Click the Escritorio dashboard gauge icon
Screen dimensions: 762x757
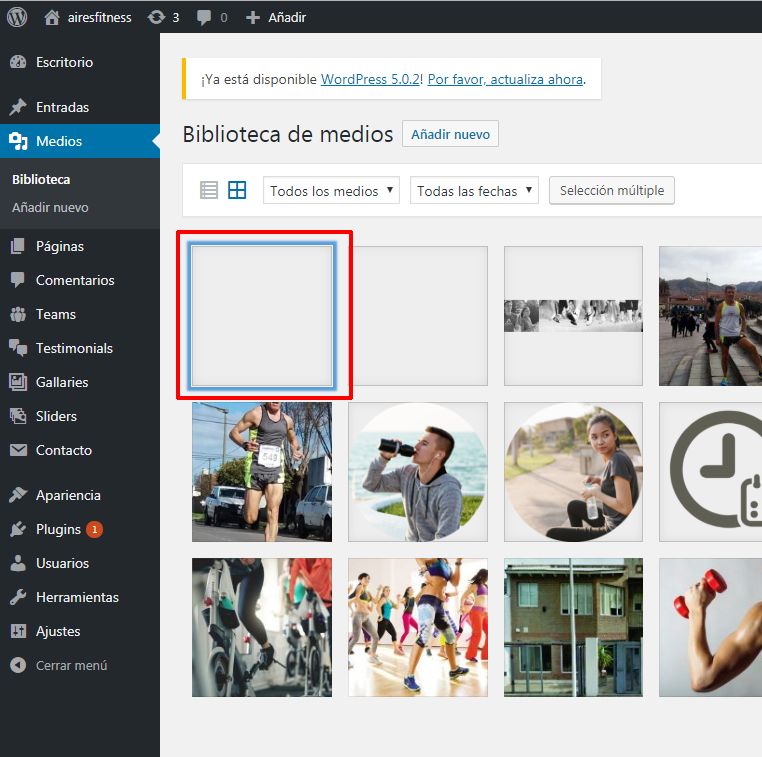(x=18, y=62)
